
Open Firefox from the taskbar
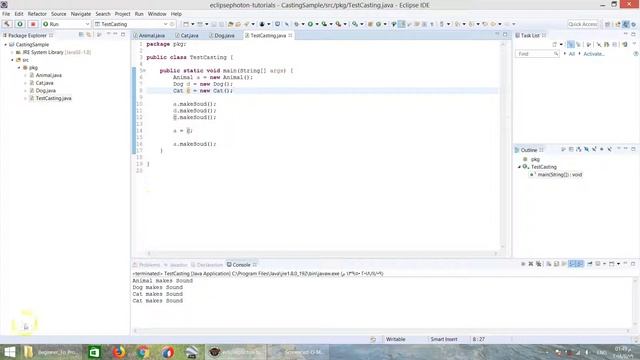[119, 352]
